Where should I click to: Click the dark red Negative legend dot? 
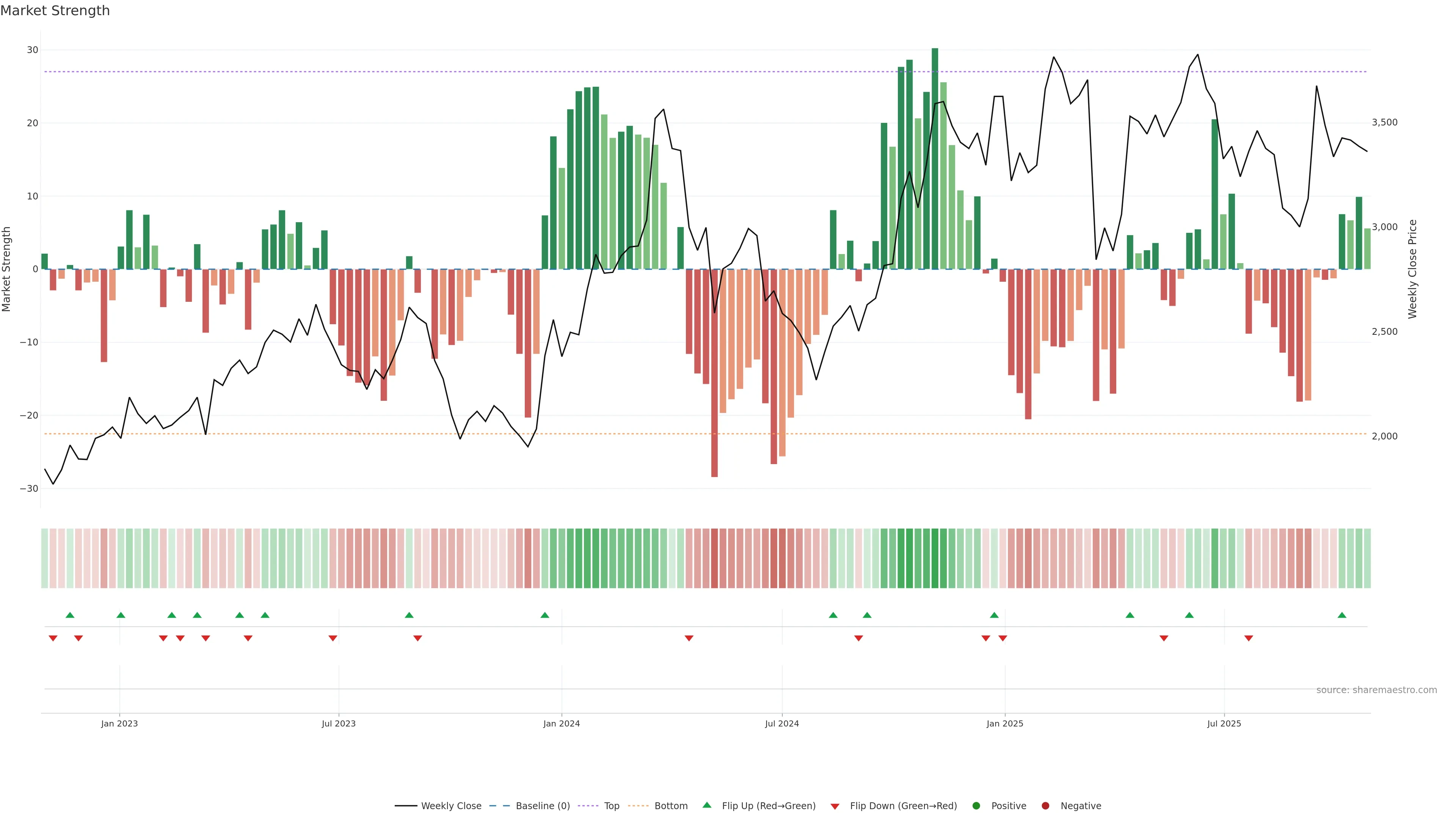coord(1045,805)
